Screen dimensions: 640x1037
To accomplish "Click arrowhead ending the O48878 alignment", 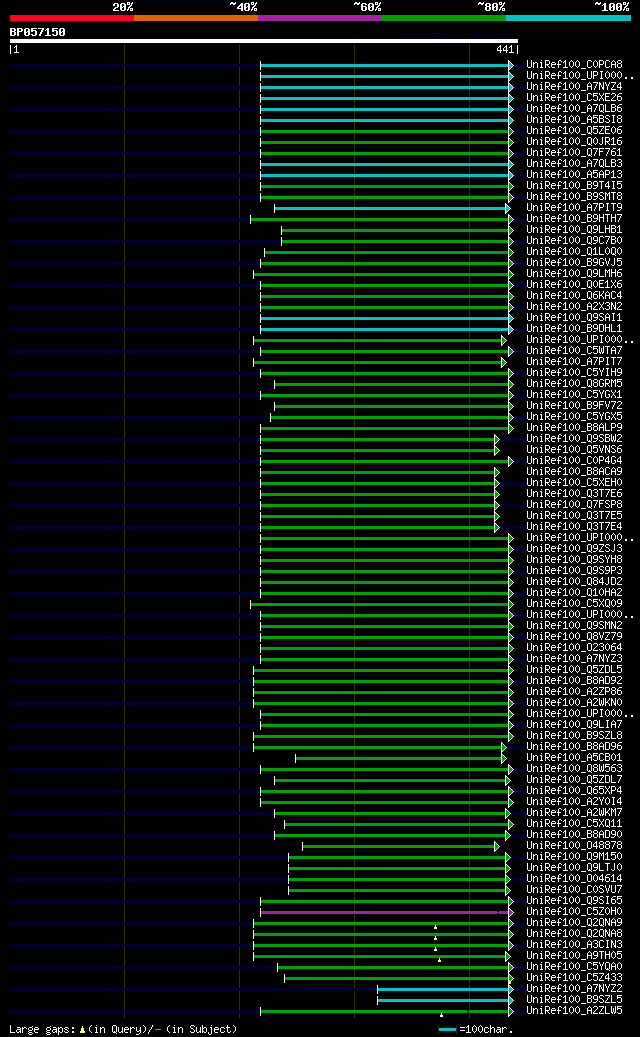I will point(497,846).
